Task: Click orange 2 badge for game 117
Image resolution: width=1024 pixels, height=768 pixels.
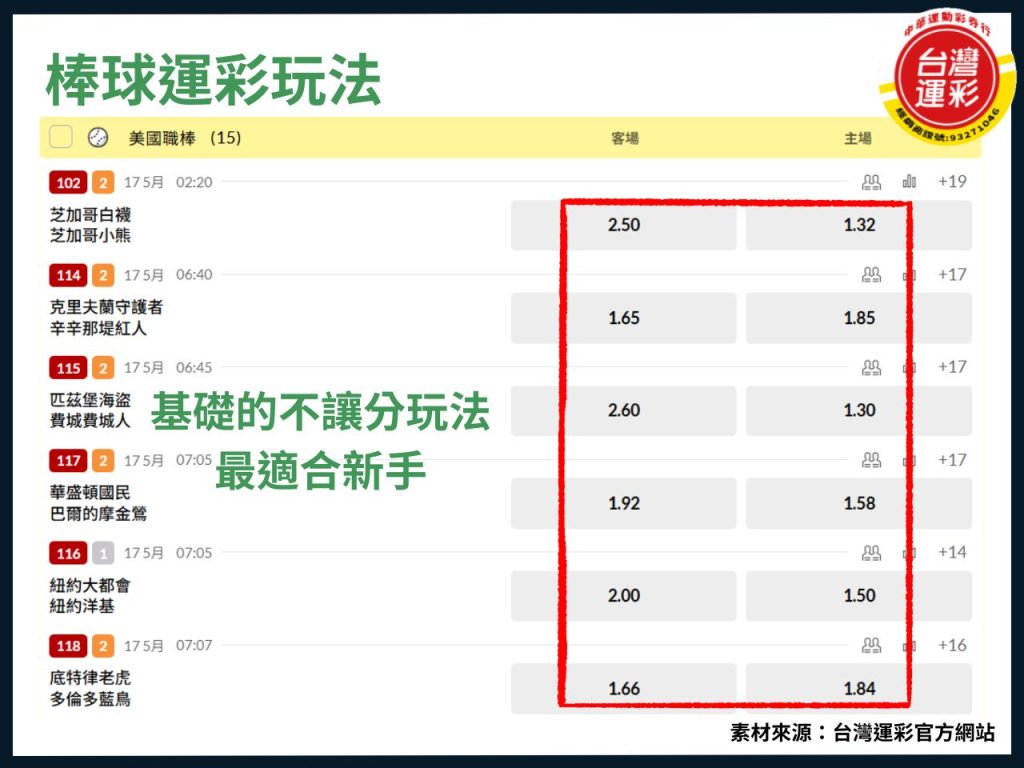Action: click(x=103, y=460)
